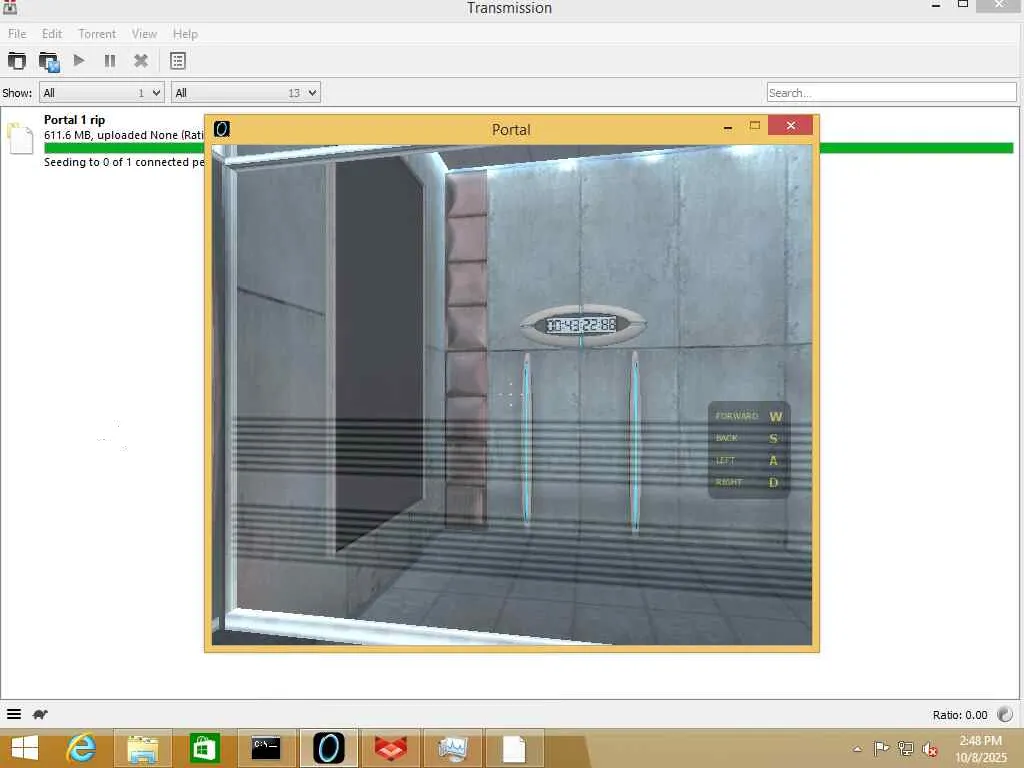This screenshot has width=1024, height=768.
Task: Minimize the Portal game window
Action: coord(728,127)
